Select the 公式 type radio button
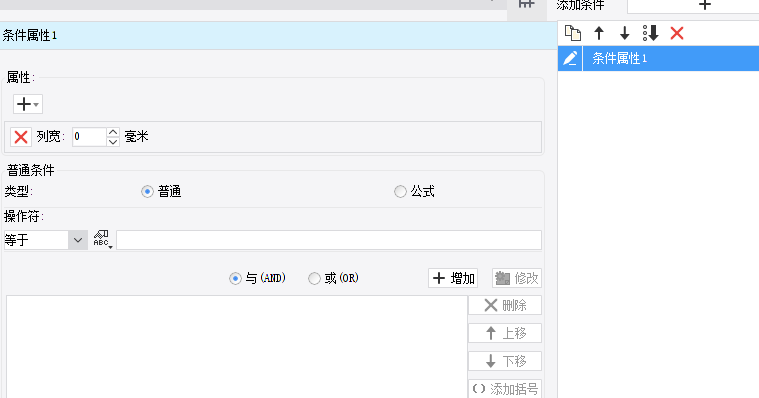 pos(400,192)
